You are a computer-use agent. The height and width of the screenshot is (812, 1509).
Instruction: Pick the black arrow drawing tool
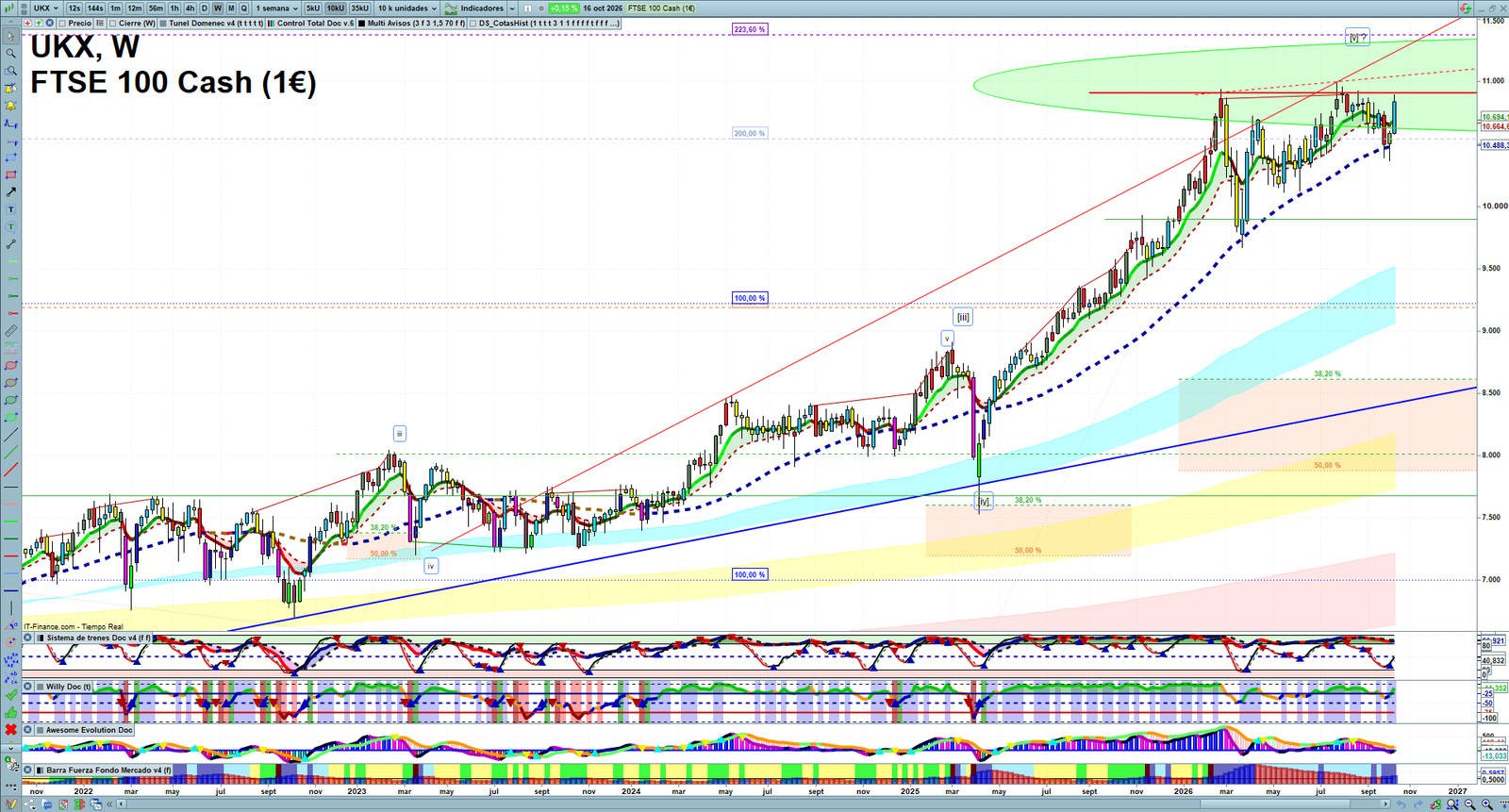click(x=10, y=192)
